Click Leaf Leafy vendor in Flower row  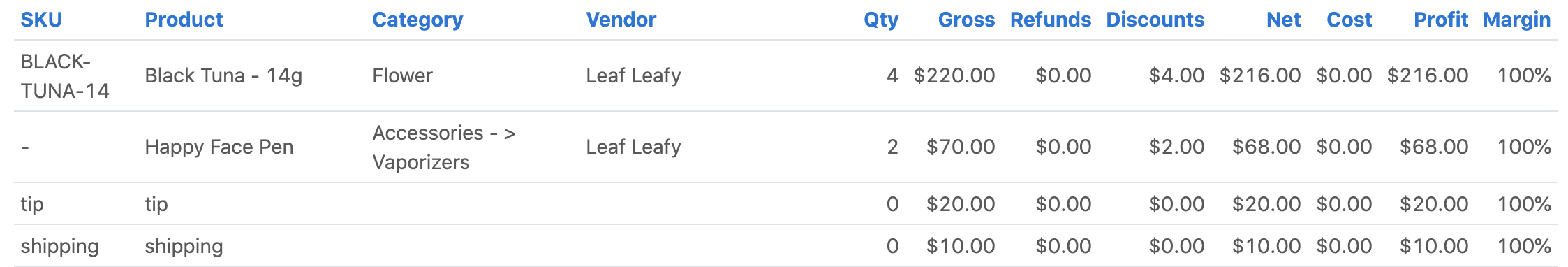(633, 75)
